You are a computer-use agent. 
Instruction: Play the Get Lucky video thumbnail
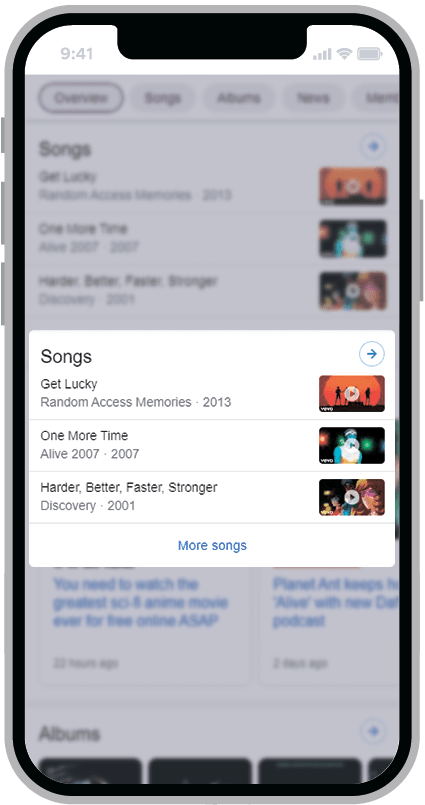(x=352, y=394)
